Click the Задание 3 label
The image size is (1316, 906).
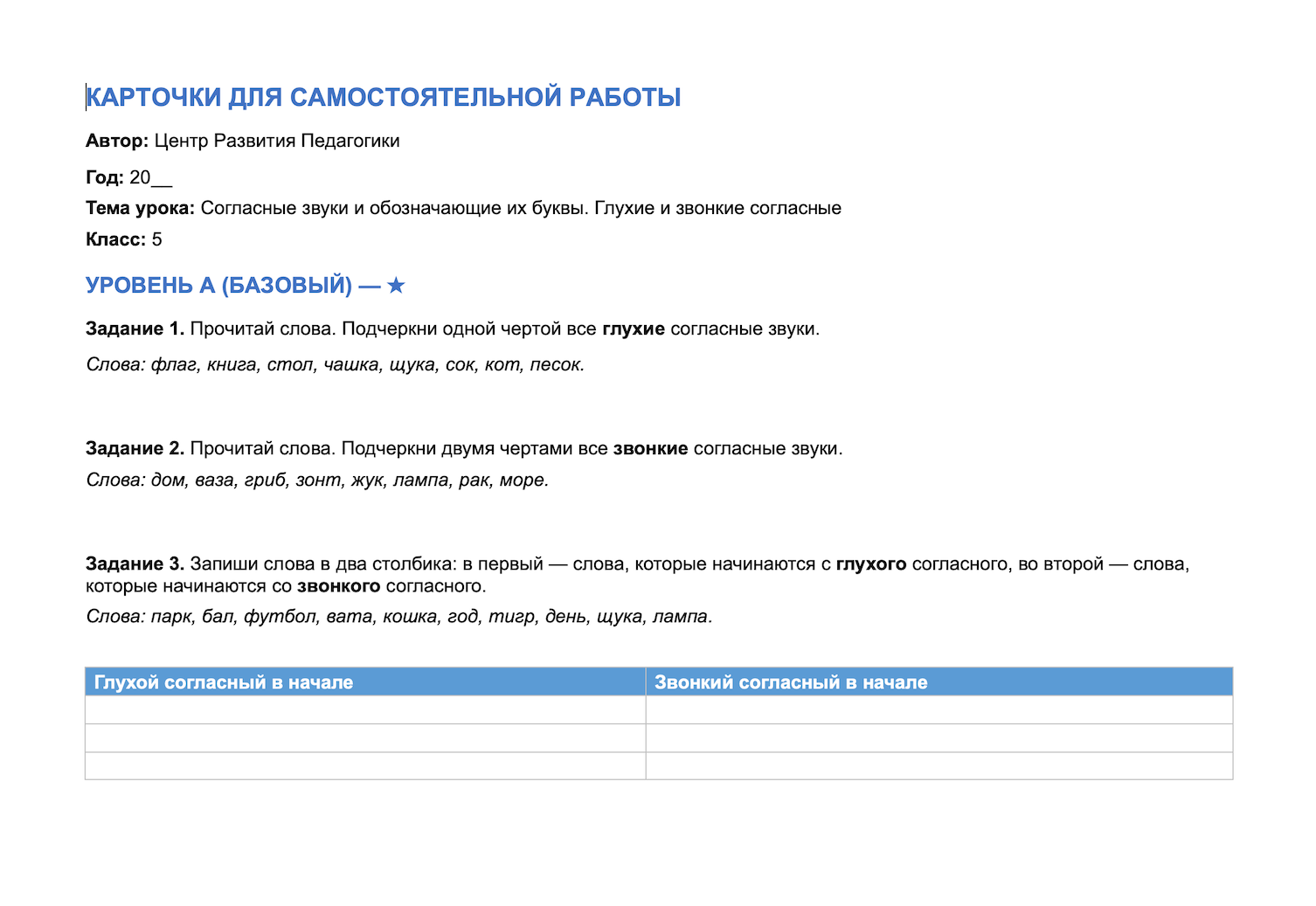(135, 564)
